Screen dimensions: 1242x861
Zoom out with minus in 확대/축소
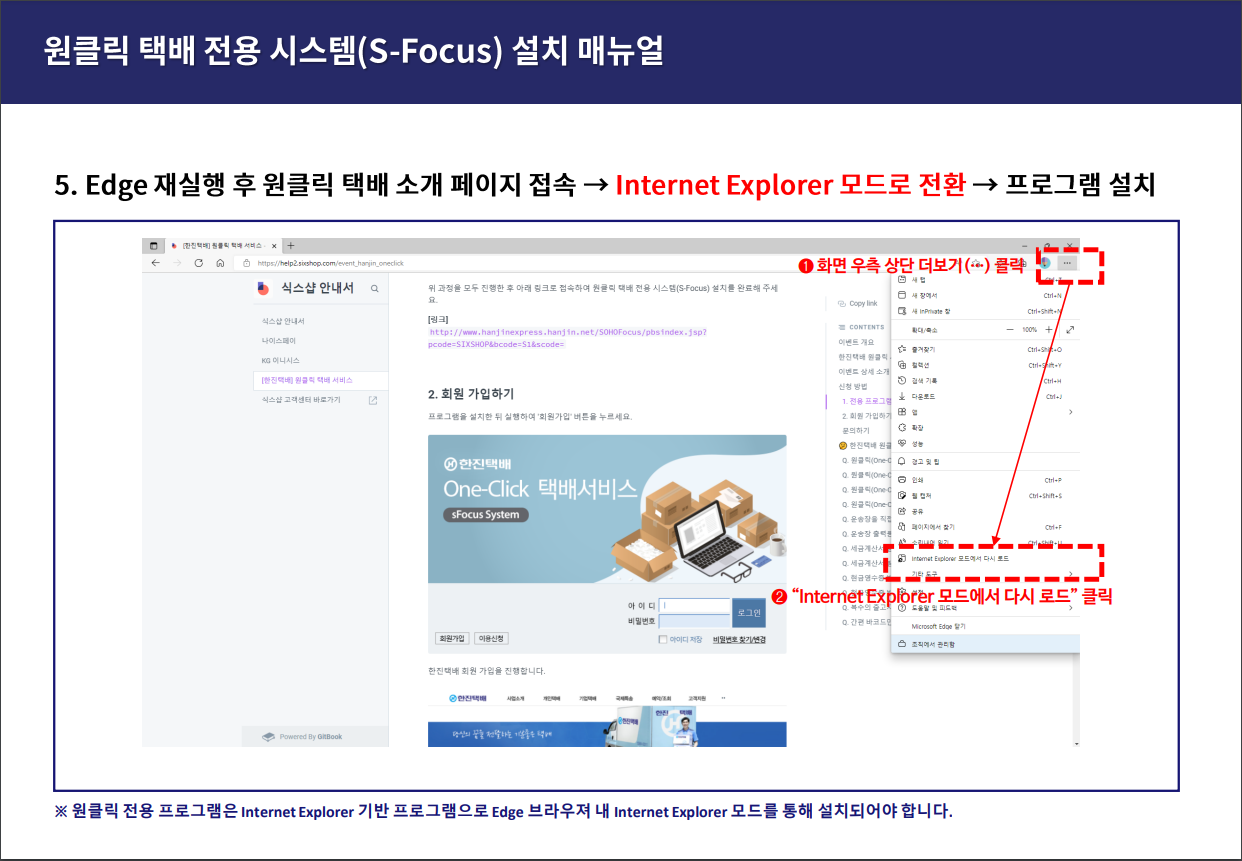pyautogui.click(x=1010, y=329)
